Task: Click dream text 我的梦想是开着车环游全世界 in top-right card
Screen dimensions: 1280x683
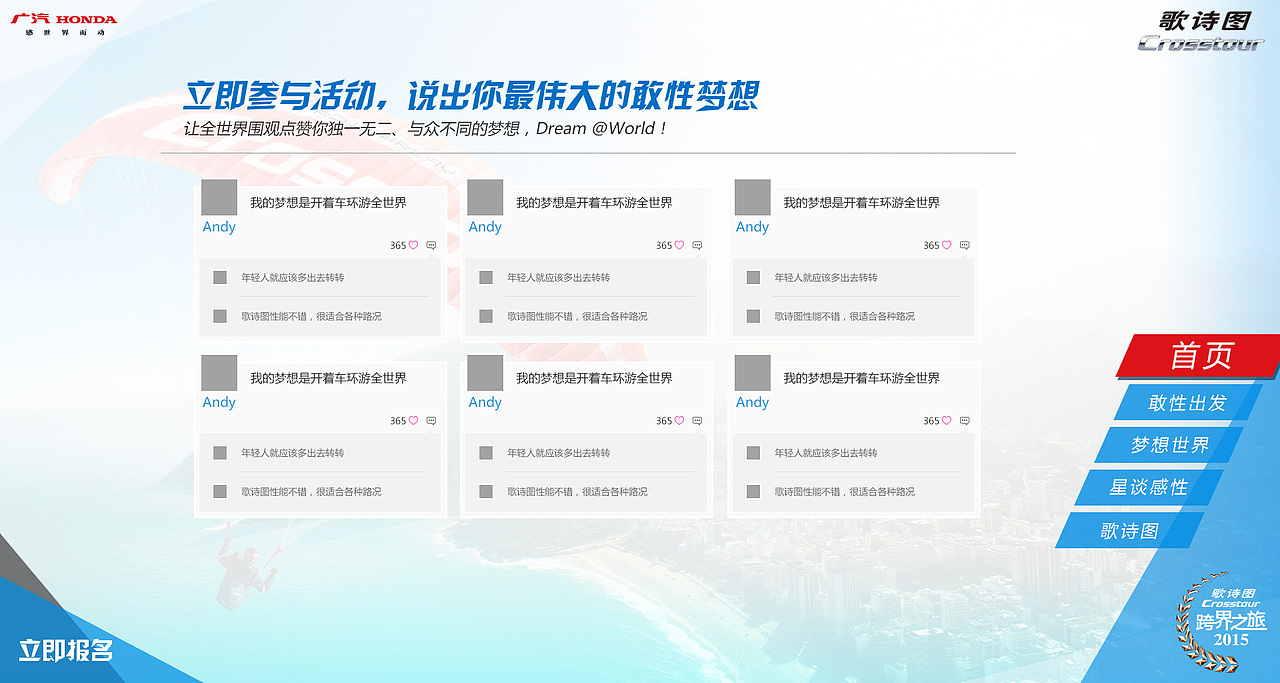Action: [861, 203]
